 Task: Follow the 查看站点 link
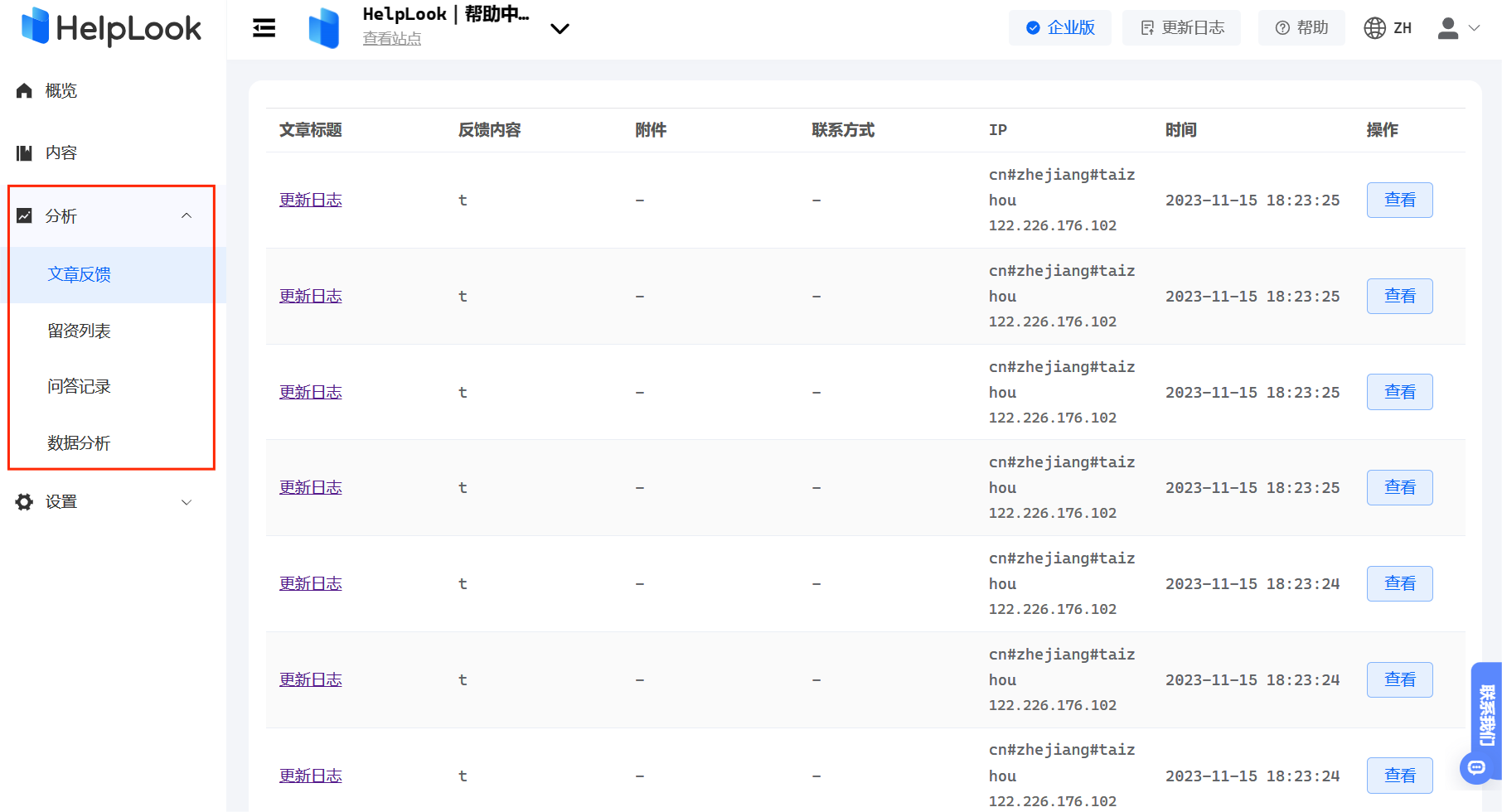(392, 39)
